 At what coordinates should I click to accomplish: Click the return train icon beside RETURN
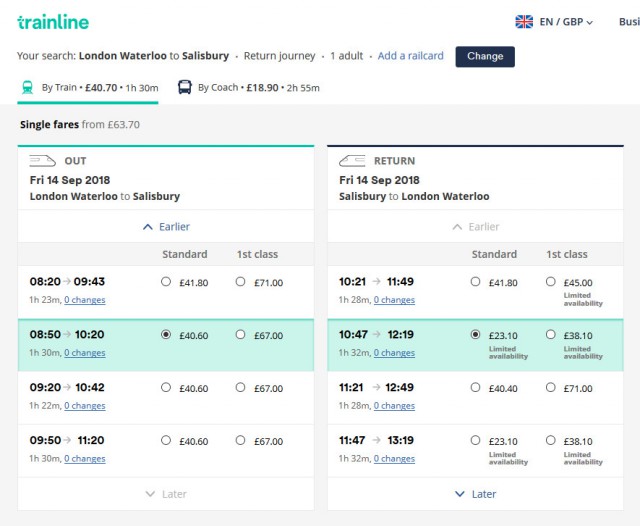352,161
